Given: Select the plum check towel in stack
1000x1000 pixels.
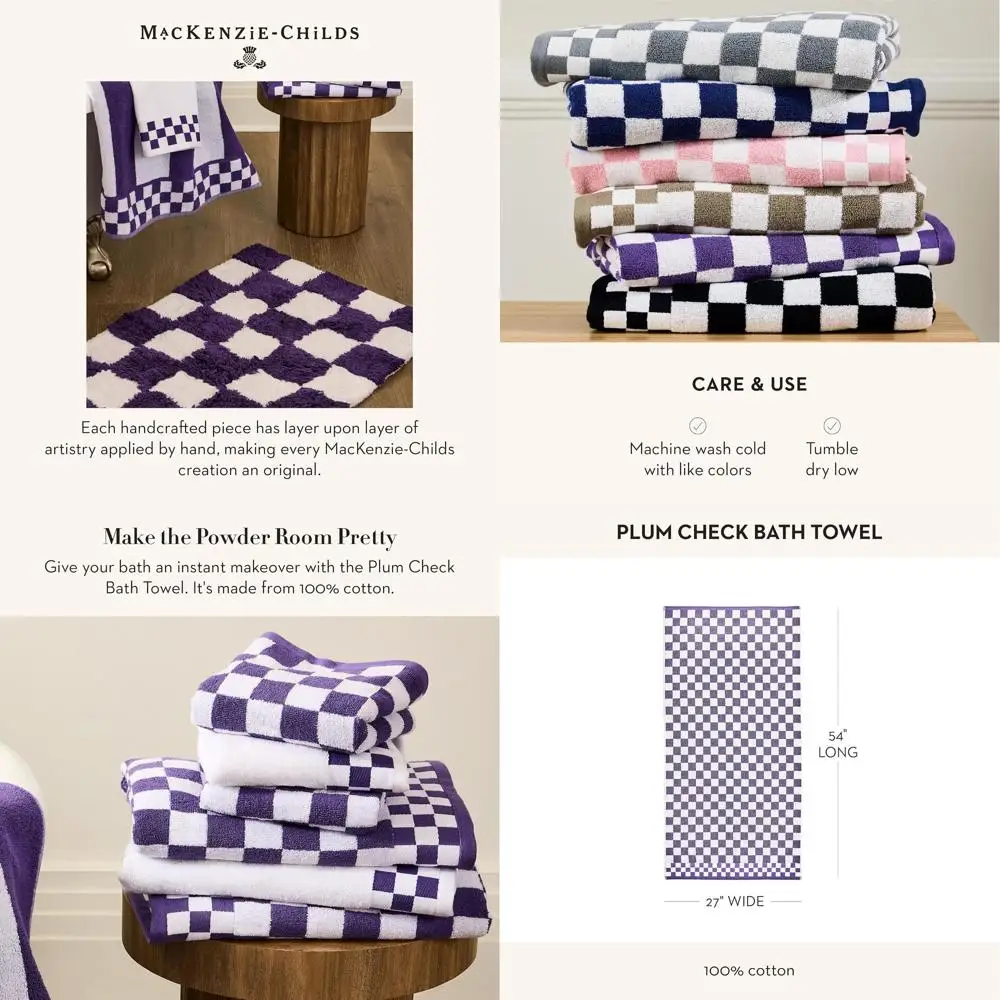Looking at the screenshot, I should pos(770,252).
